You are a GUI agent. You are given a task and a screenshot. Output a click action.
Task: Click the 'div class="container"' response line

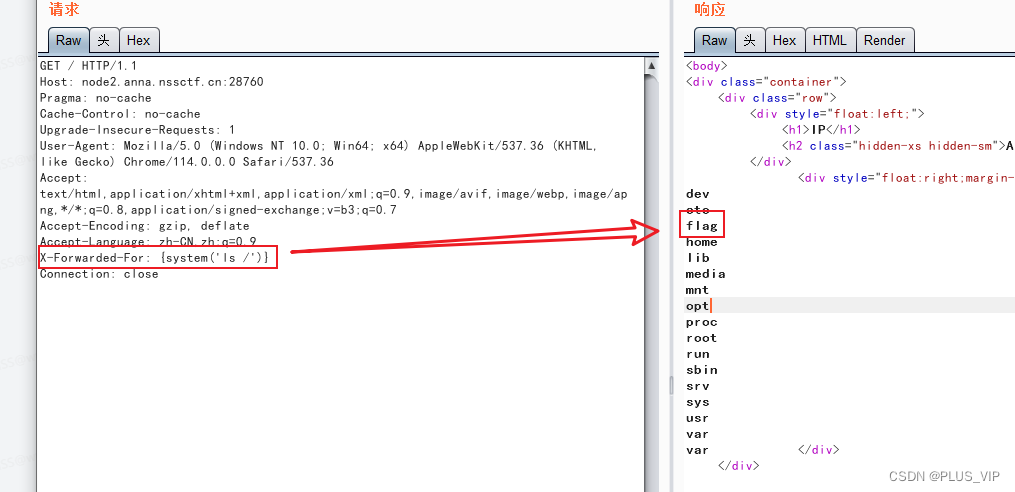(766, 82)
